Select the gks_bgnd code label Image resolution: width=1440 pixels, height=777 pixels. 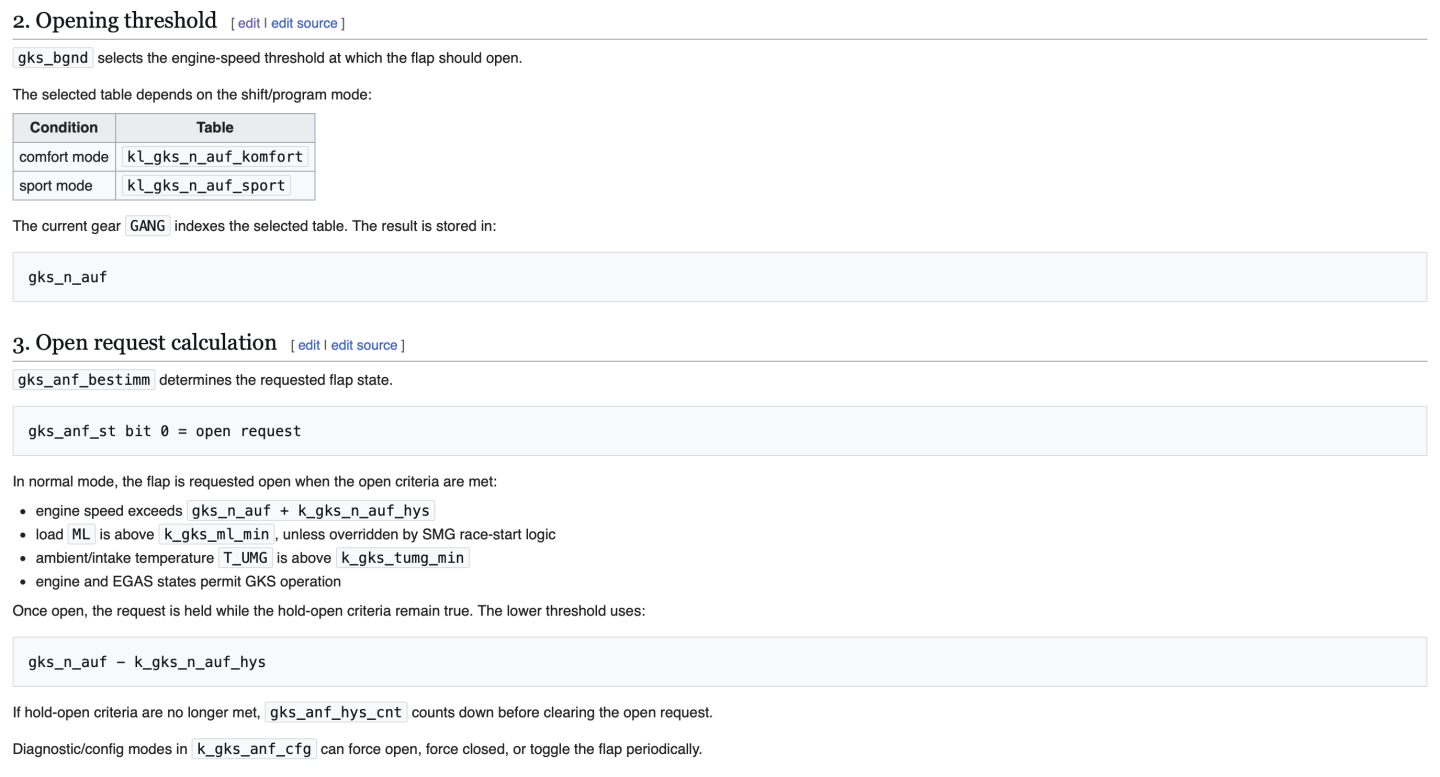[x=53, y=58]
